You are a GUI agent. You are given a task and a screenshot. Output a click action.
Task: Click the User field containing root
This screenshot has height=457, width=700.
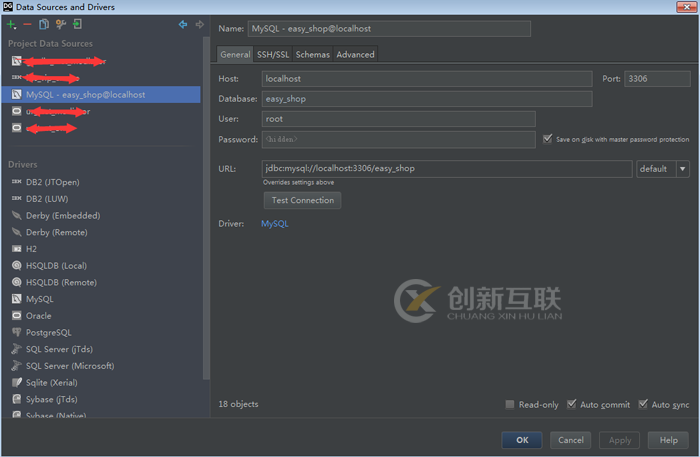pyautogui.click(x=398, y=119)
